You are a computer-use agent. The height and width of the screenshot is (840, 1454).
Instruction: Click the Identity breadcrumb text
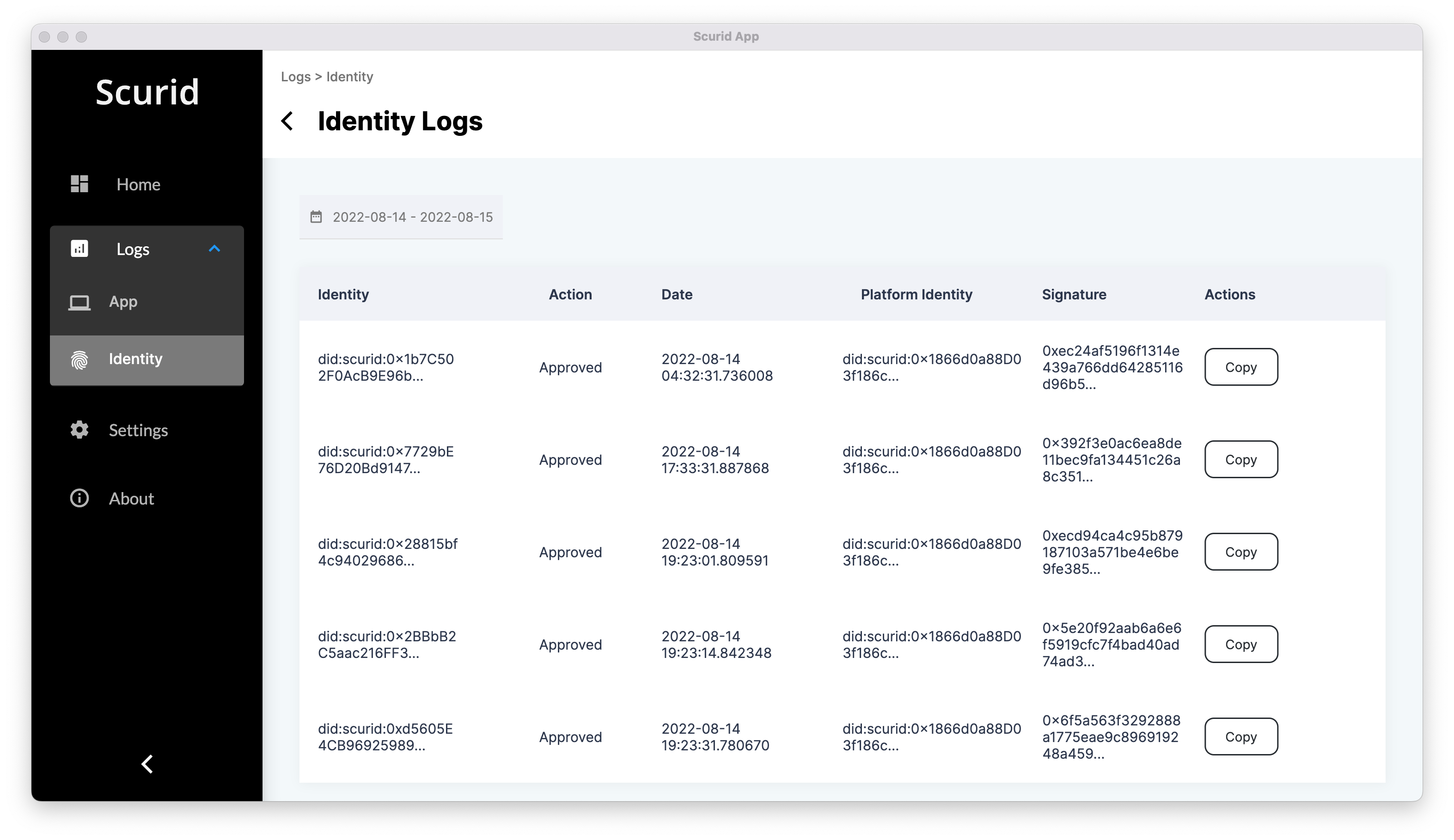[350, 77]
